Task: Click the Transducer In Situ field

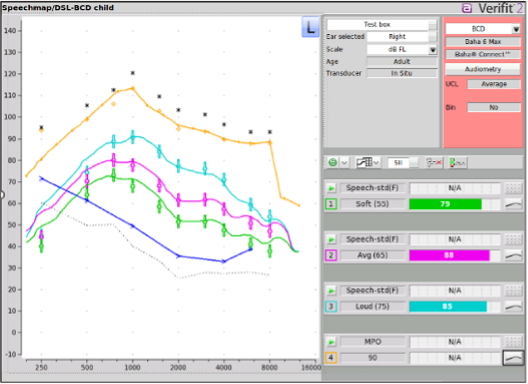Action: coord(402,73)
